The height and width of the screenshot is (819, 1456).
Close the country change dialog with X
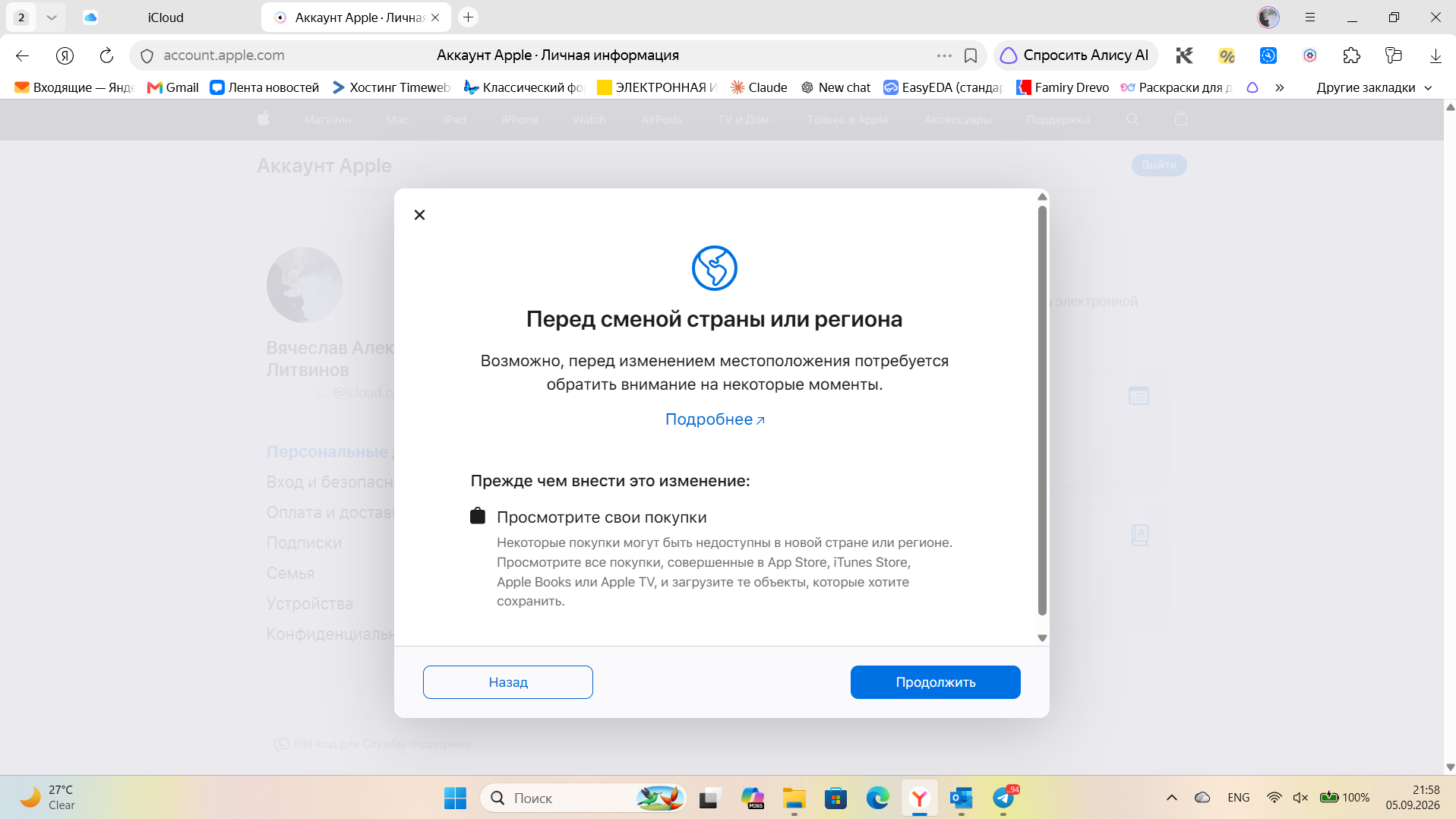pos(419,215)
